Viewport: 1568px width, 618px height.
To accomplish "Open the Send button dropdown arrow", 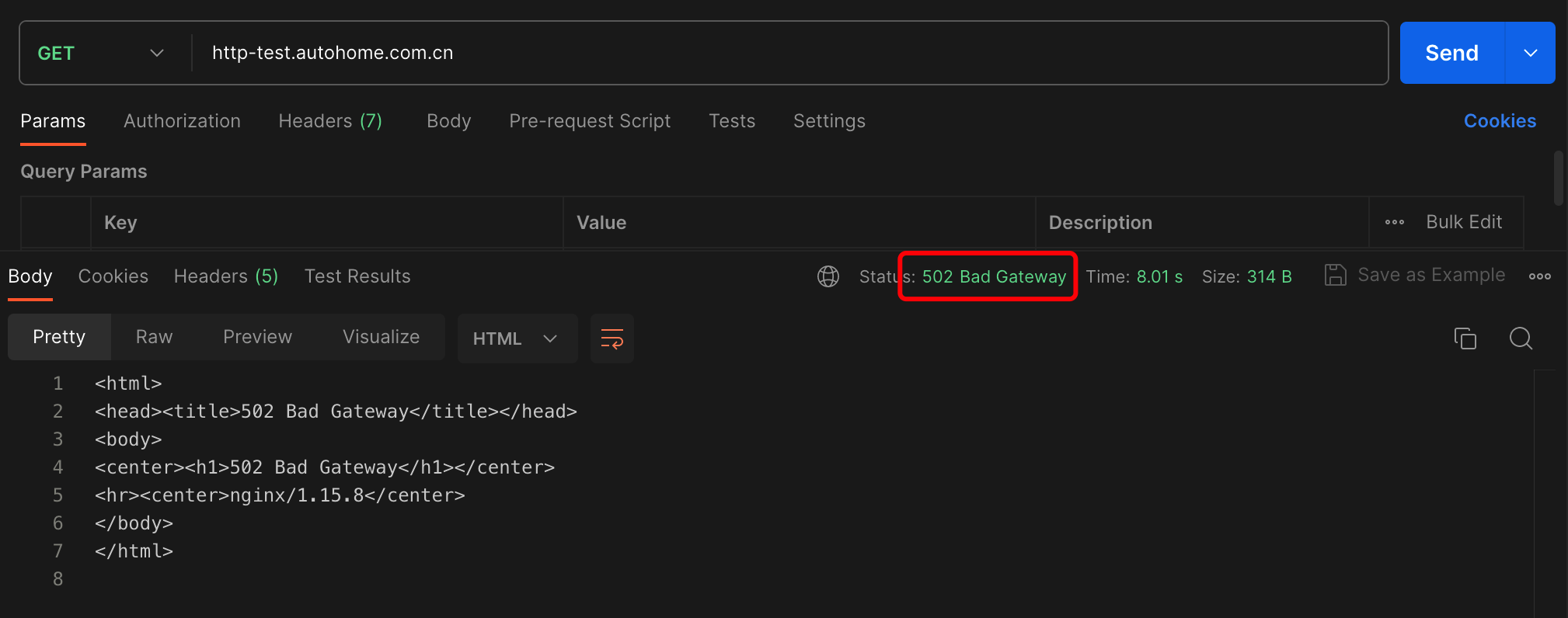I will [1530, 53].
